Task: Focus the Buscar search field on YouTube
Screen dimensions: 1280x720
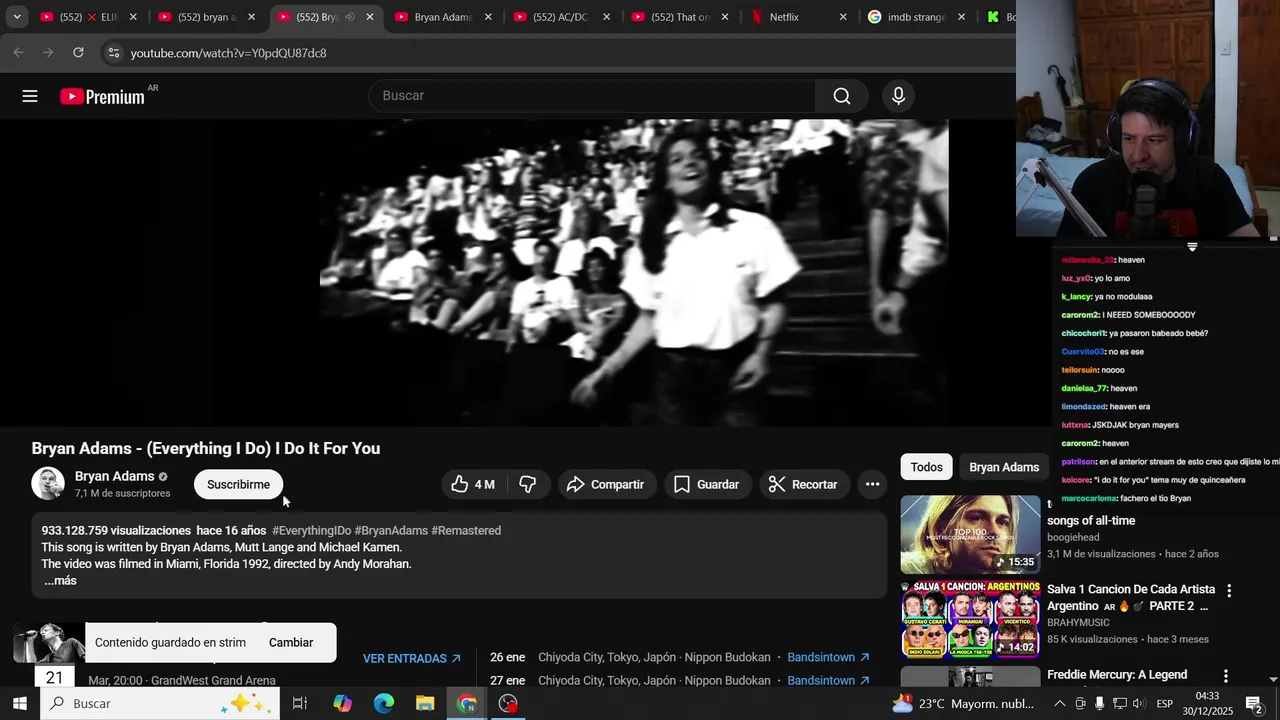Action: click(x=592, y=96)
